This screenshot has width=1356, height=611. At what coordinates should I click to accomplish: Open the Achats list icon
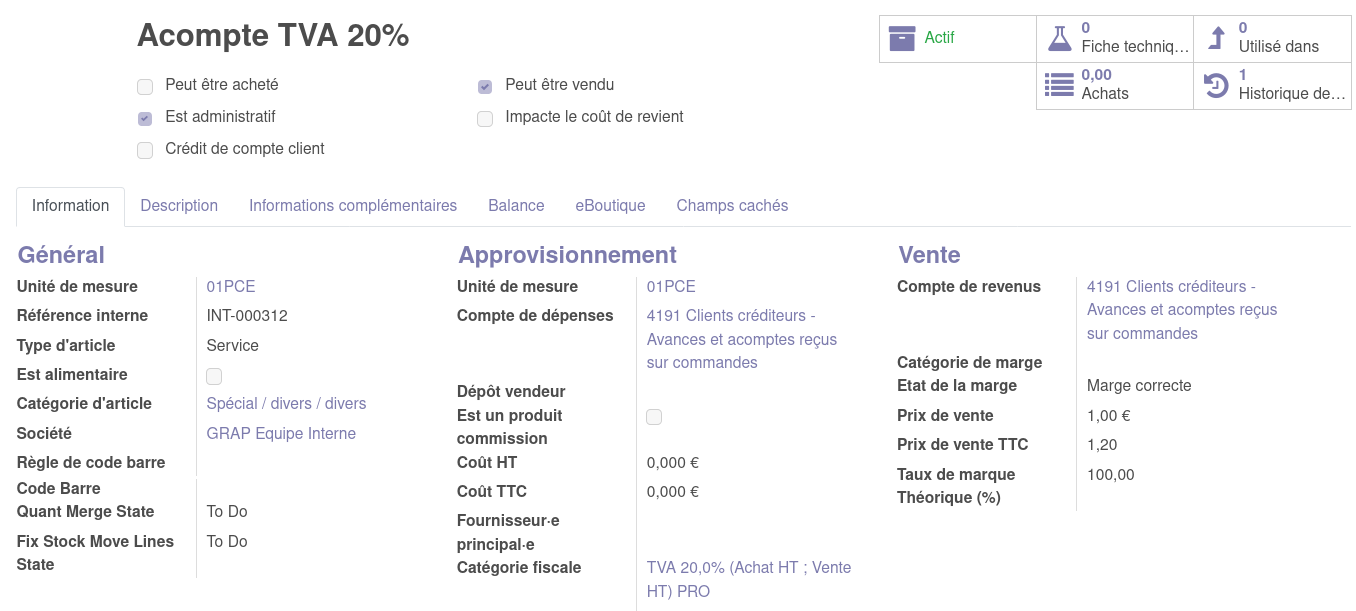[1059, 85]
